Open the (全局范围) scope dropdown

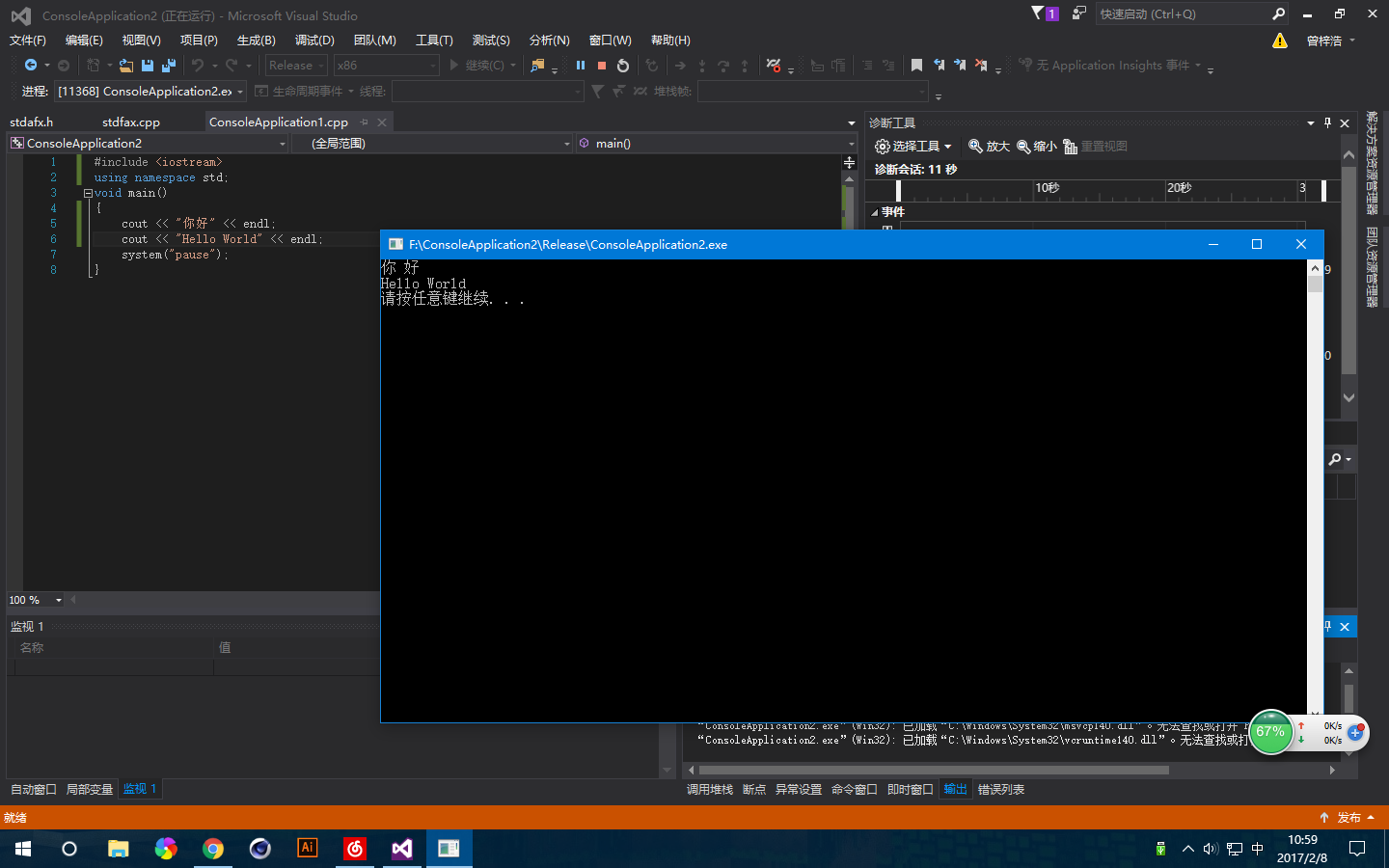(433, 144)
